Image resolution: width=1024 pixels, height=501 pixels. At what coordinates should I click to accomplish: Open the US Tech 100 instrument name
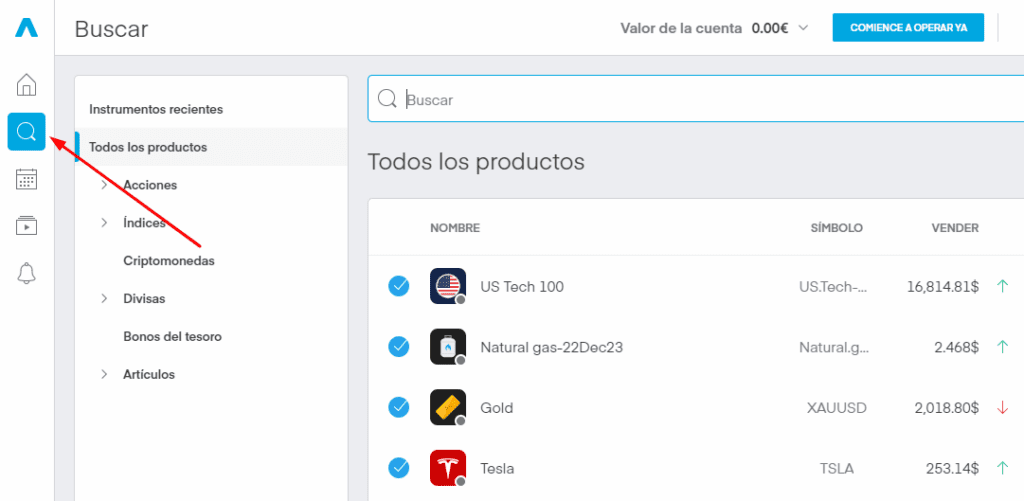(522, 286)
